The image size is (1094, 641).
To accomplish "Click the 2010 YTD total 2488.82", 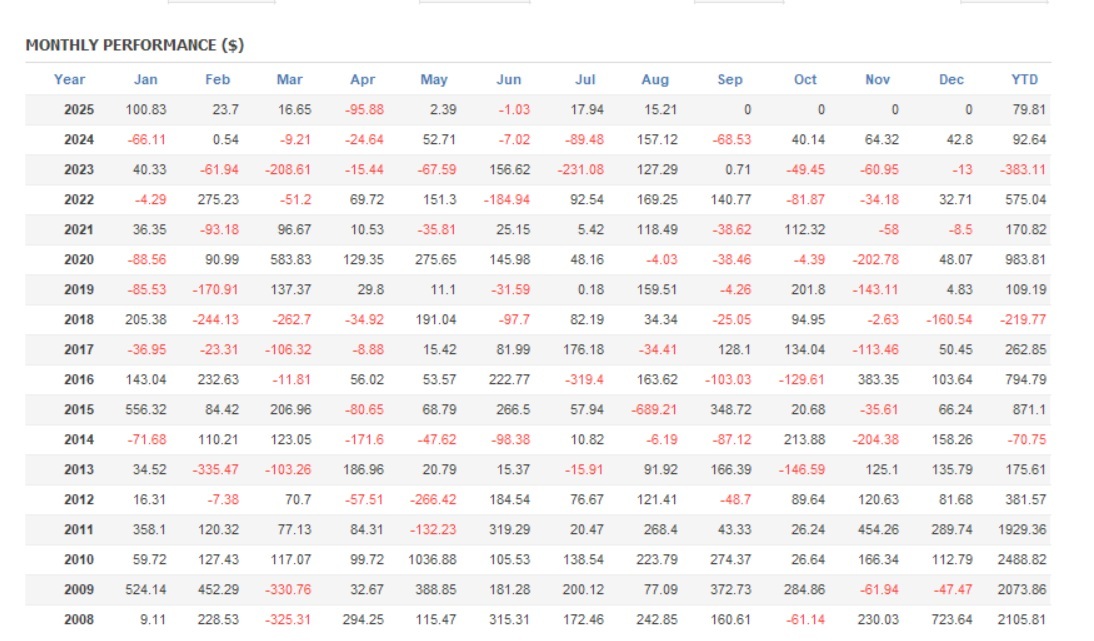I will pos(1021,560).
